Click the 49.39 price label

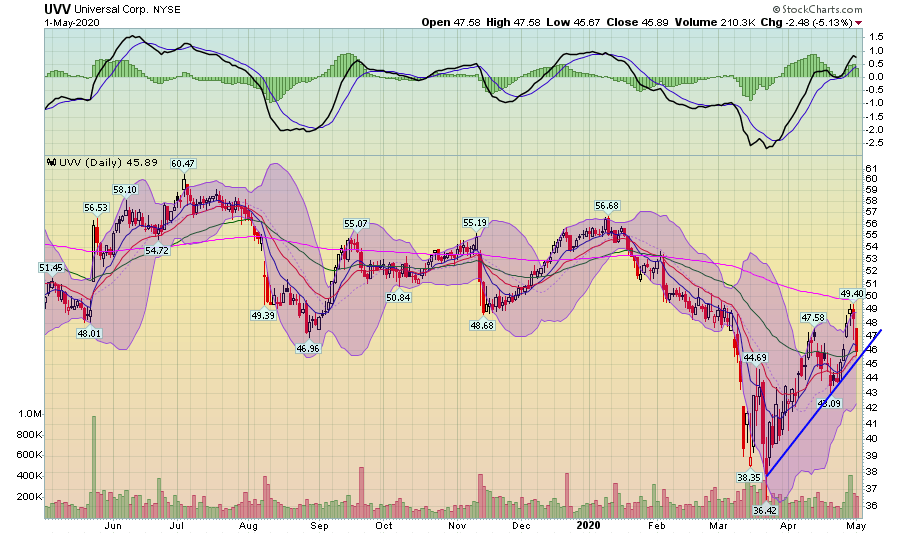click(x=263, y=315)
